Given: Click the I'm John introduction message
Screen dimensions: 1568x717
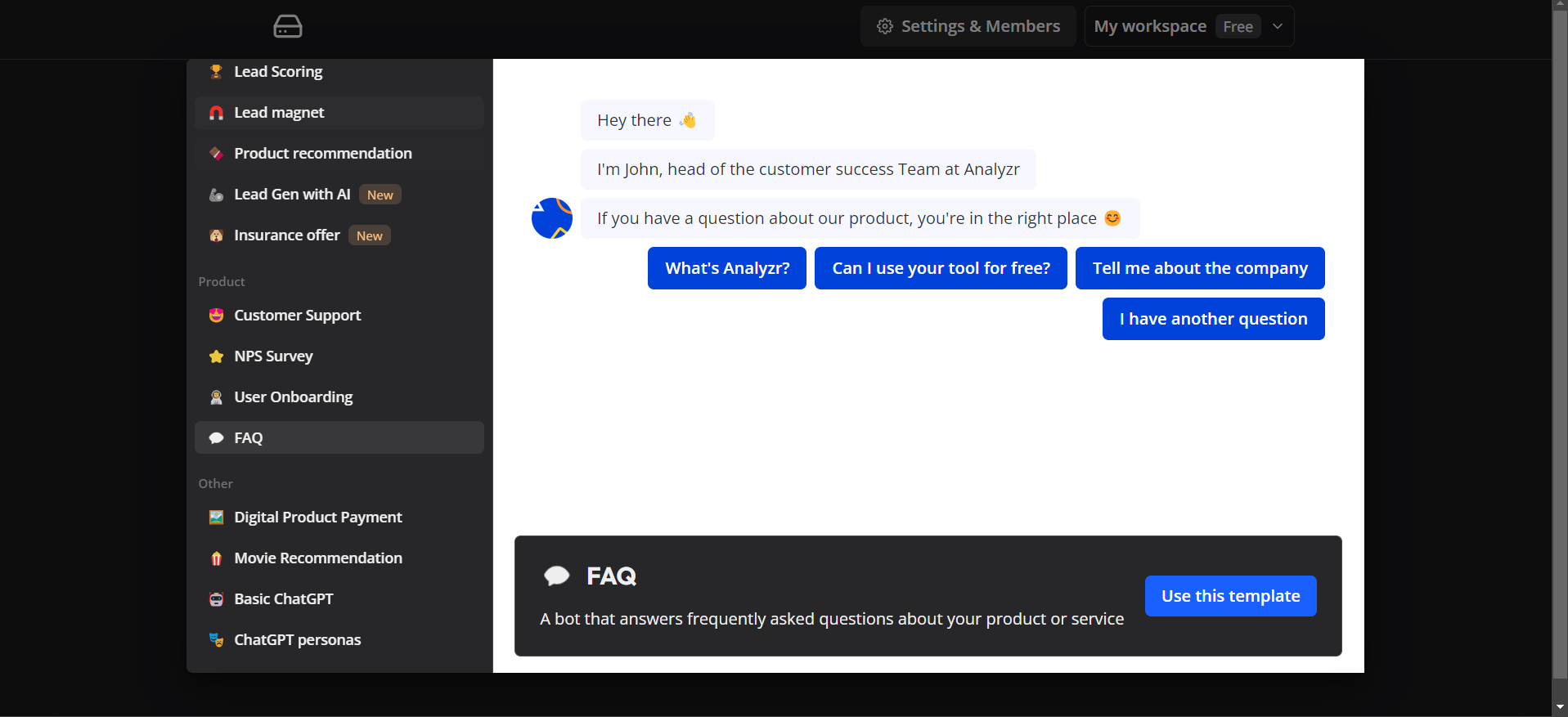Looking at the screenshot, I should [x=808, y=169].
